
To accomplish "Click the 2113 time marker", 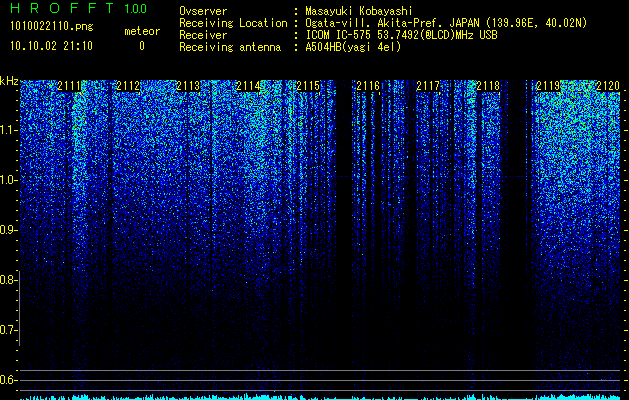I will (x=188, y=86).
